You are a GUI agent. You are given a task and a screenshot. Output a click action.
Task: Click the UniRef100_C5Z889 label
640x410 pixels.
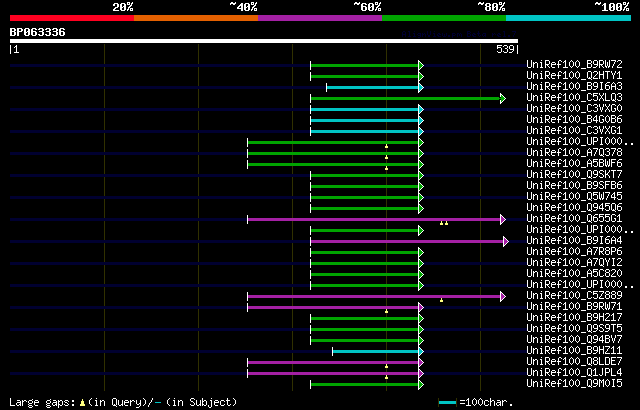[574, 296]
